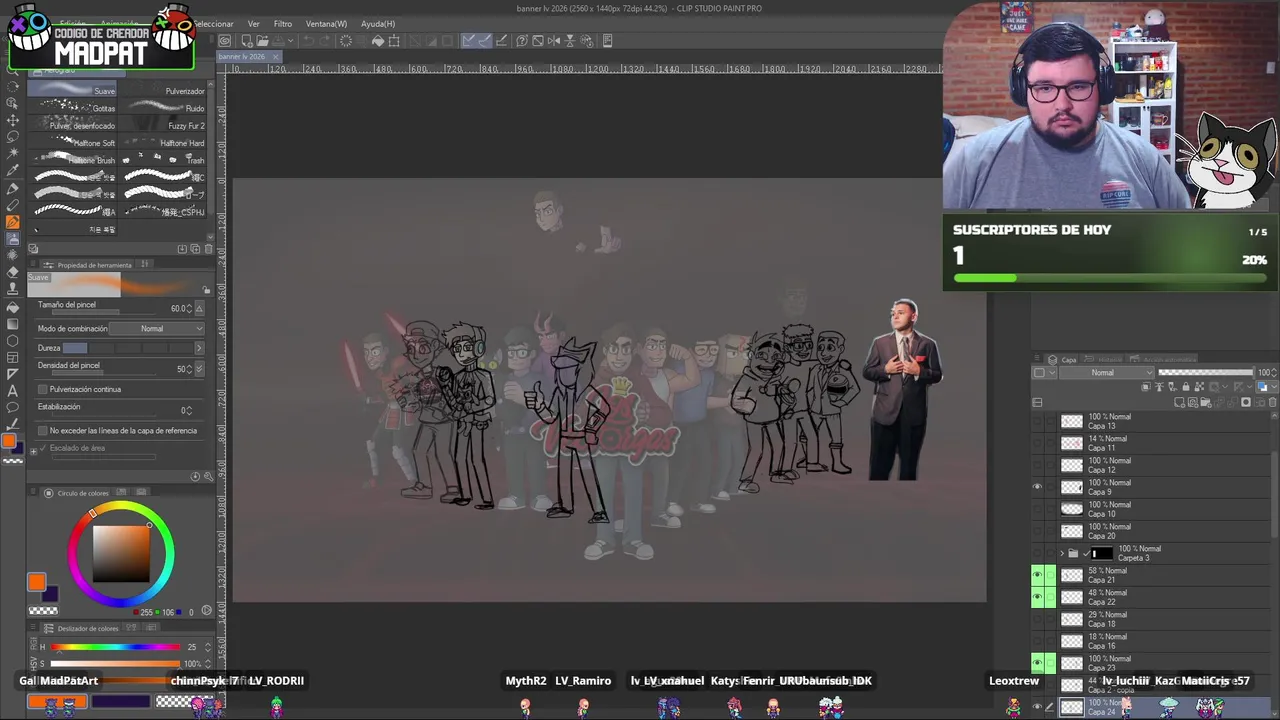
Task: Select the Gradient tool
Action: tap(12, 324)
